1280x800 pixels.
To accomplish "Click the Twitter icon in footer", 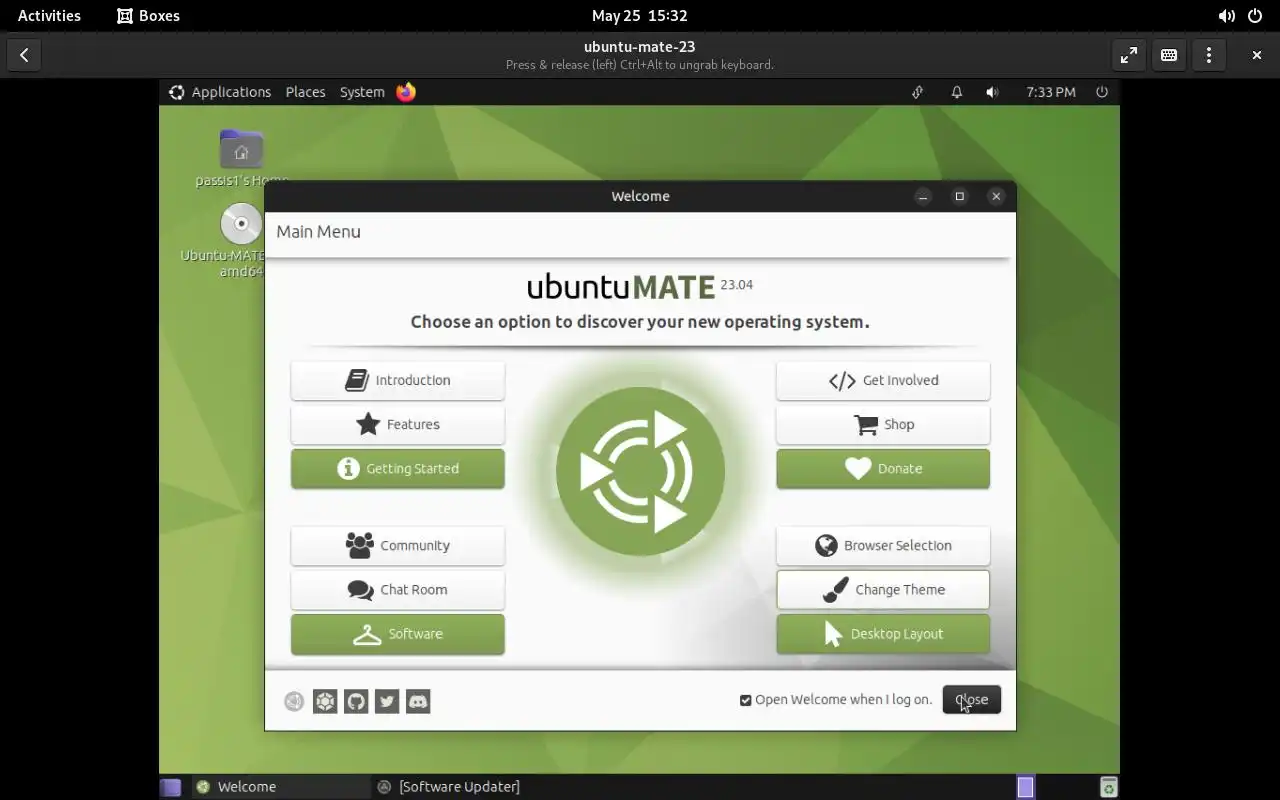I will (x=387, y=701).
